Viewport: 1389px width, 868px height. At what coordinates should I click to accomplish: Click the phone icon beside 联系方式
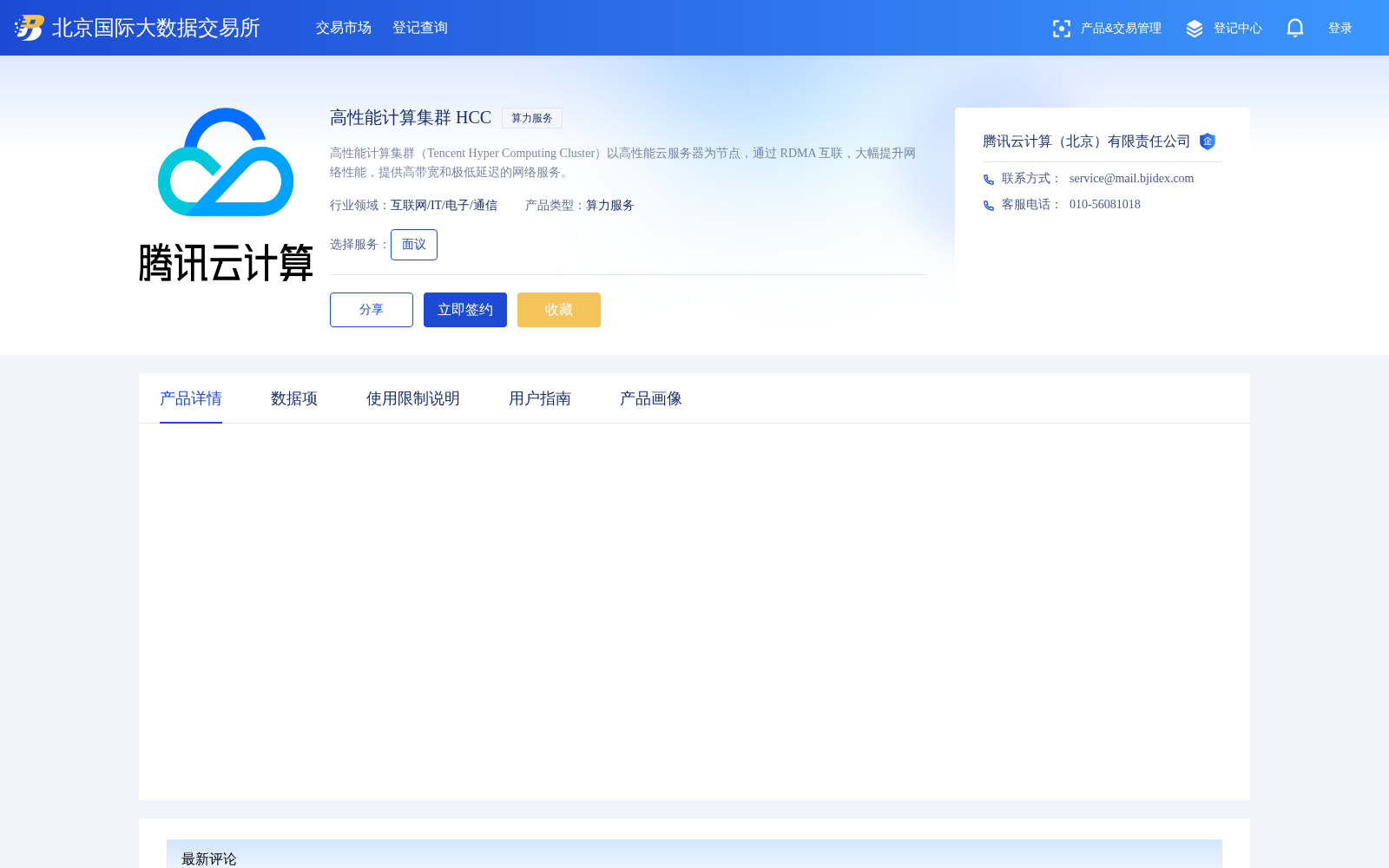click(x=989, y=180)
